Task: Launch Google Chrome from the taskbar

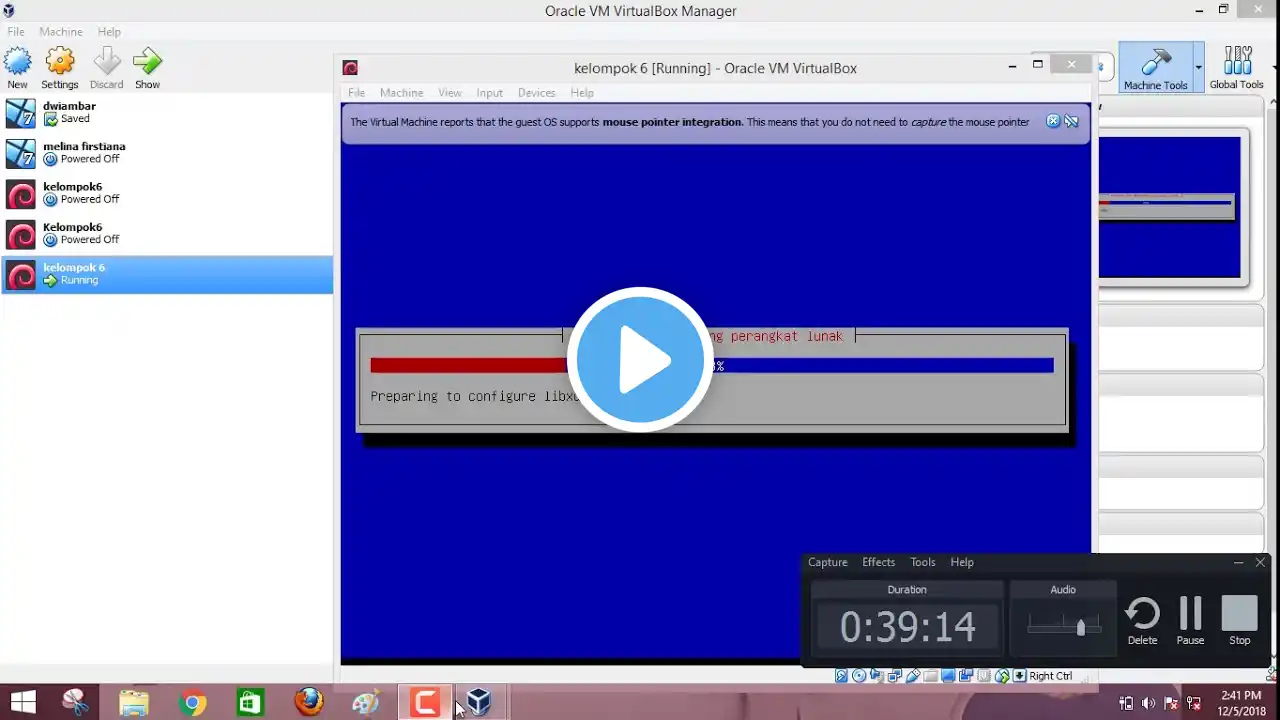Action: point(192,702)
